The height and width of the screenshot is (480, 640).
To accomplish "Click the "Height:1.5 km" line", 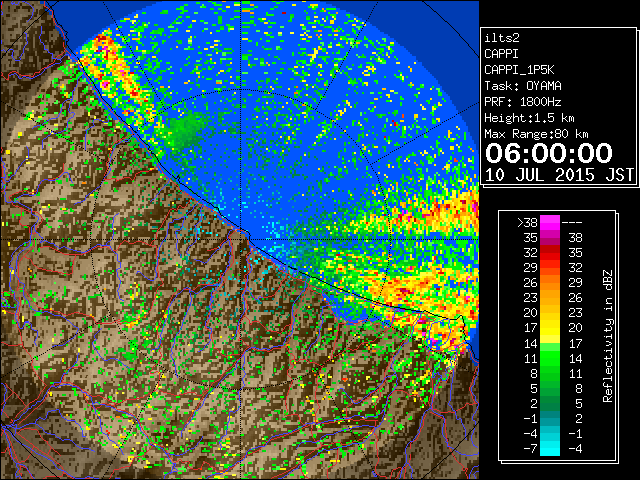I will pyautogui.click(x=529, y=118).
